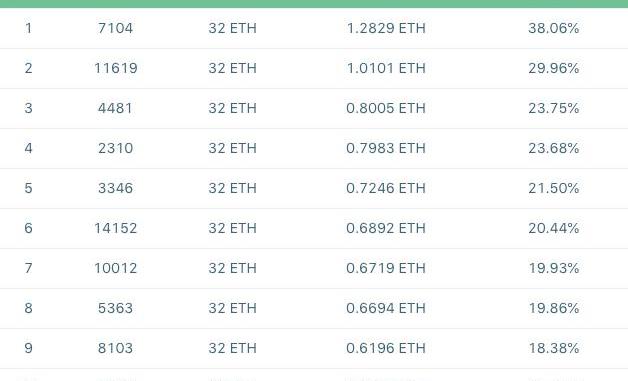Open validator index 2310
This screenshot has height=381, width=628.
coord(115,148)
